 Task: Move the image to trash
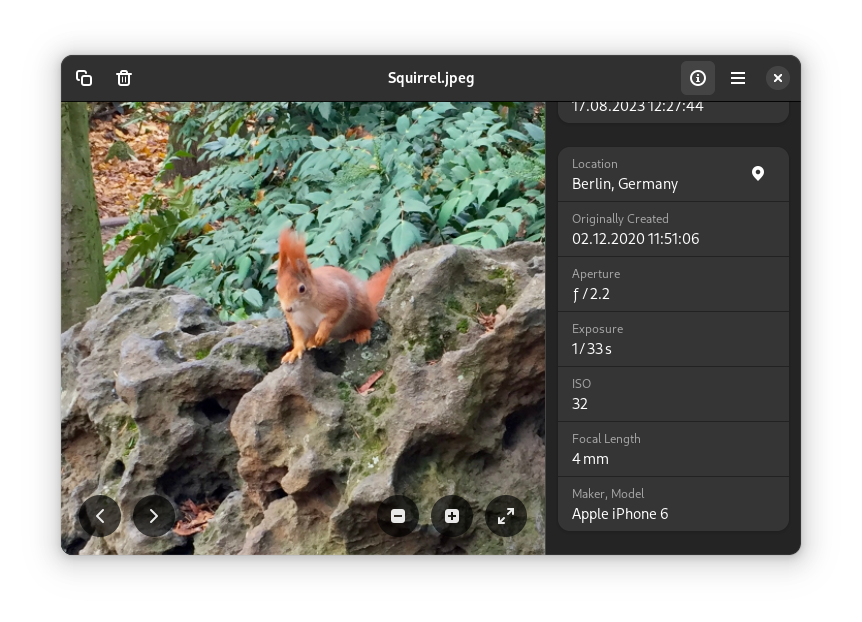point(124,78)
